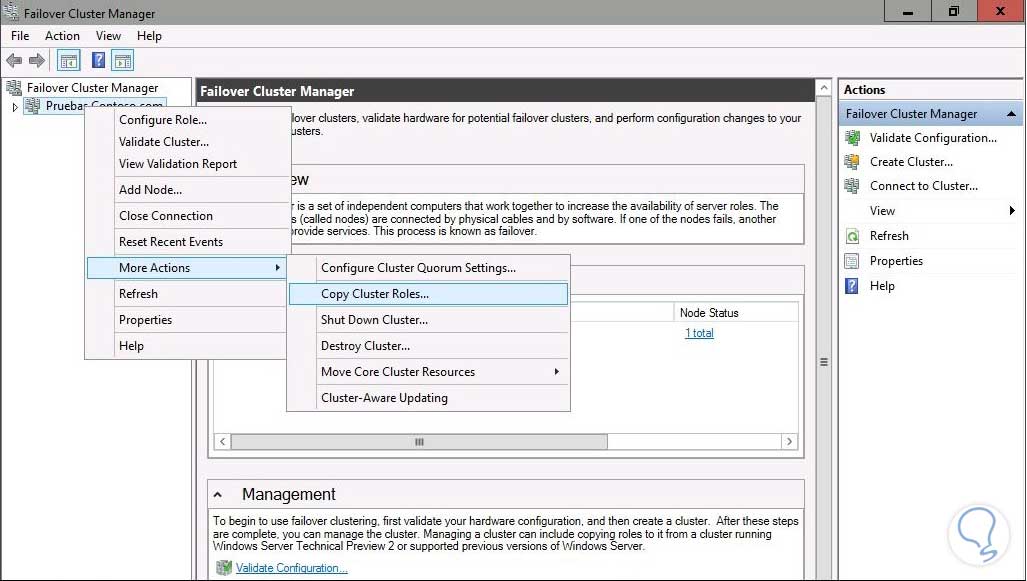Click the vertical scrollbar up arrow
The height and width of the screenshot is (581, 1027).
[824, 88]
